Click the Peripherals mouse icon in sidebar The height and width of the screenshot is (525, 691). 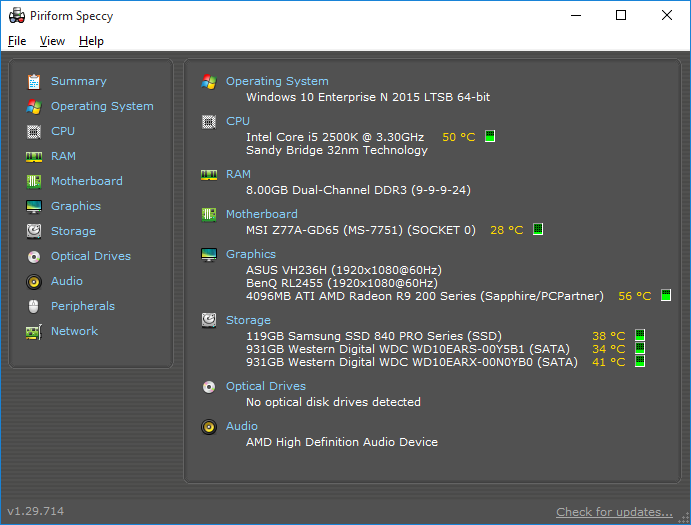point(34,306)
